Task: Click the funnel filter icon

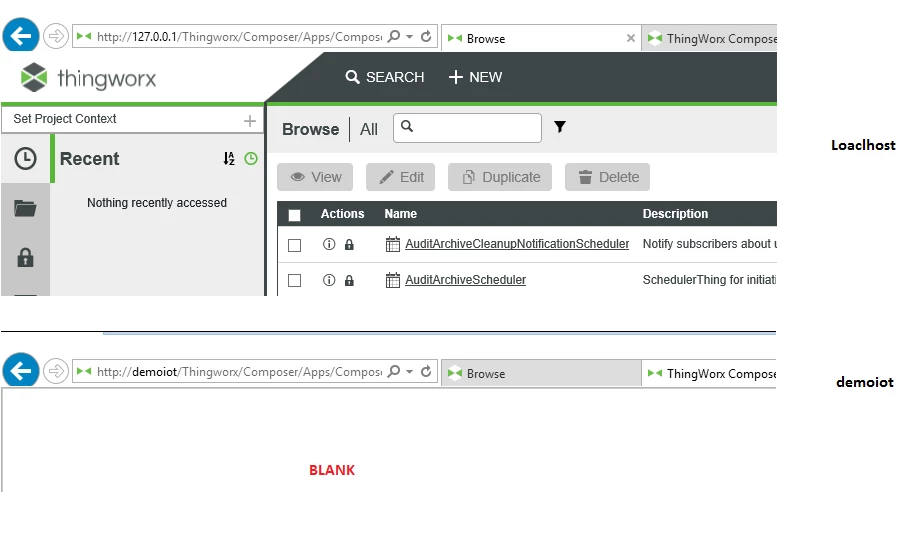Action: (560, 126)
